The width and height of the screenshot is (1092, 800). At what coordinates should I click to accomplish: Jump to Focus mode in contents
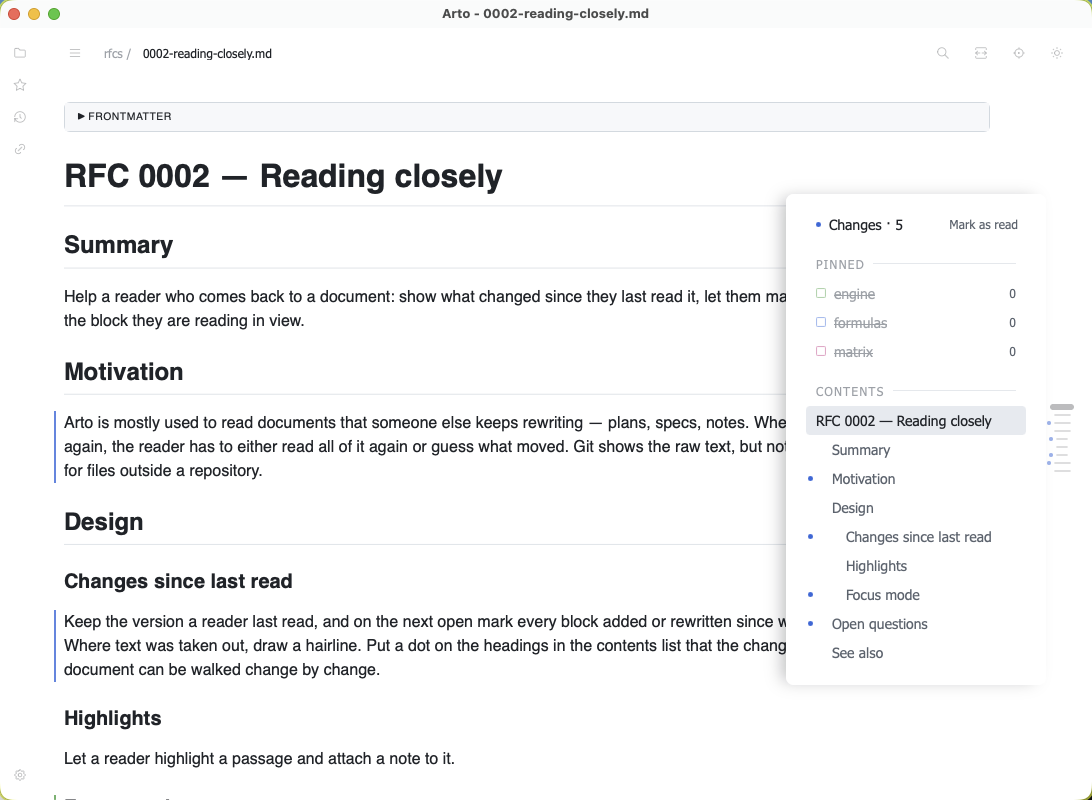tap(882, 595)
